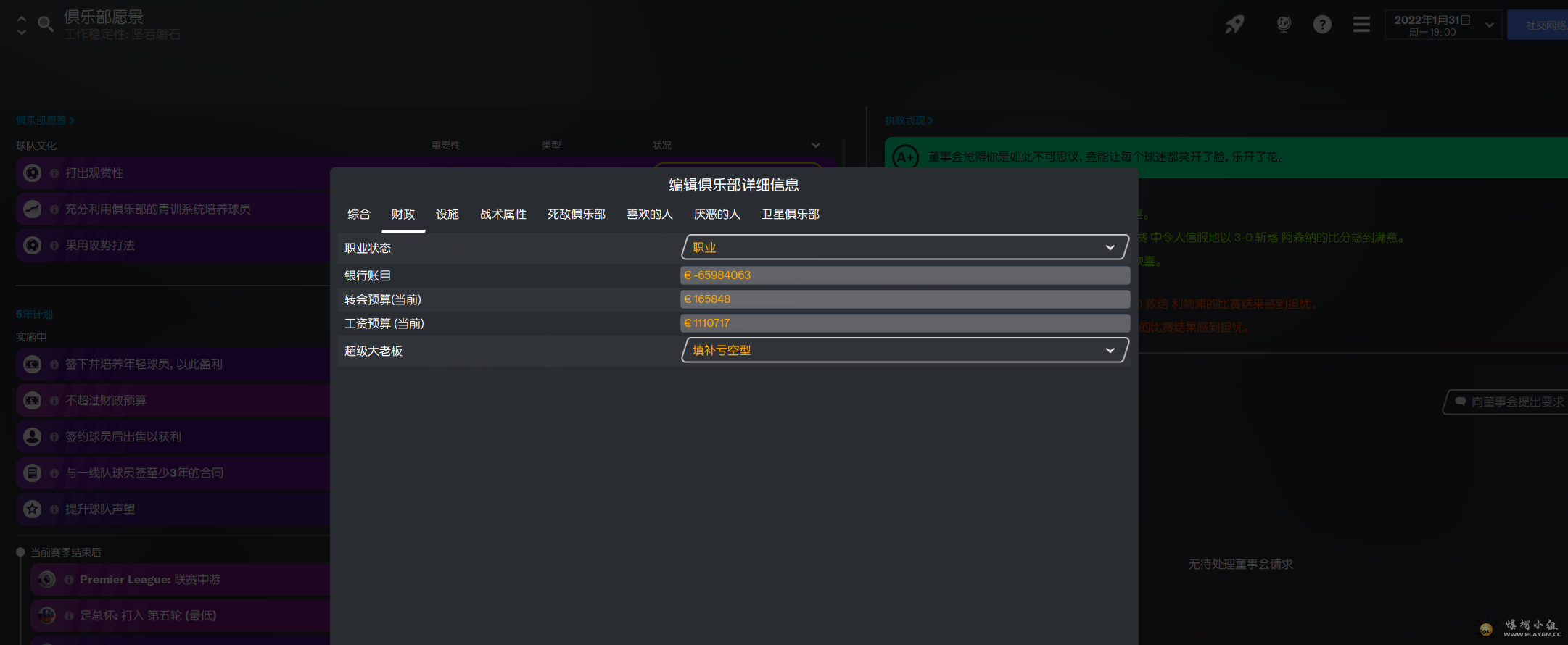This screenshot has width=1568, height=645.
Task: Open the hamburger menu icon
Action: point(1361,25)
